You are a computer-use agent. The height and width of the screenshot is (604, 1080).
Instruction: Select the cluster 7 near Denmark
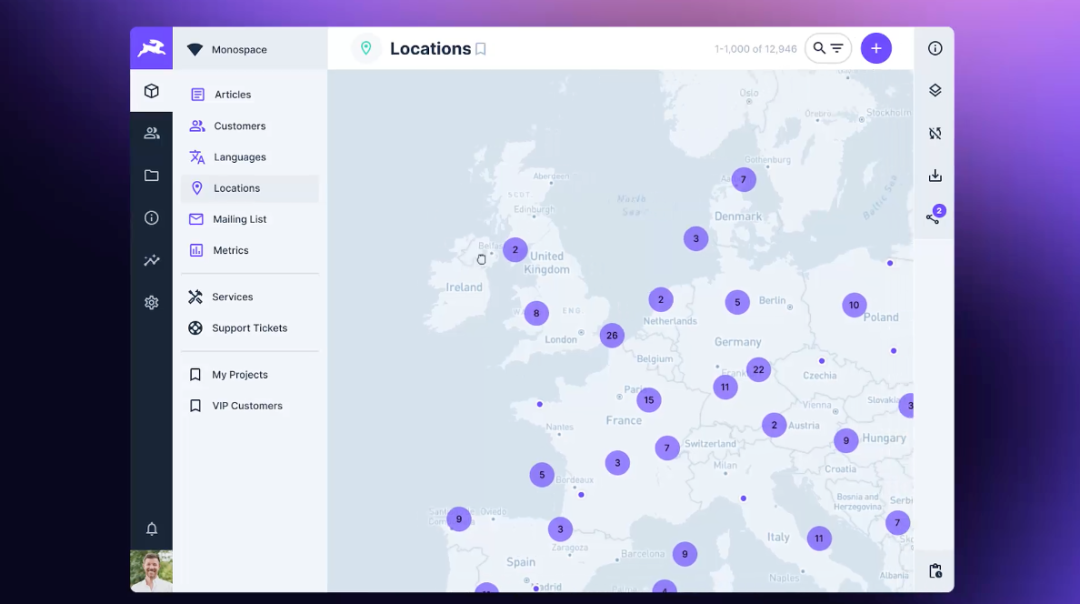[x=743, y=180]
